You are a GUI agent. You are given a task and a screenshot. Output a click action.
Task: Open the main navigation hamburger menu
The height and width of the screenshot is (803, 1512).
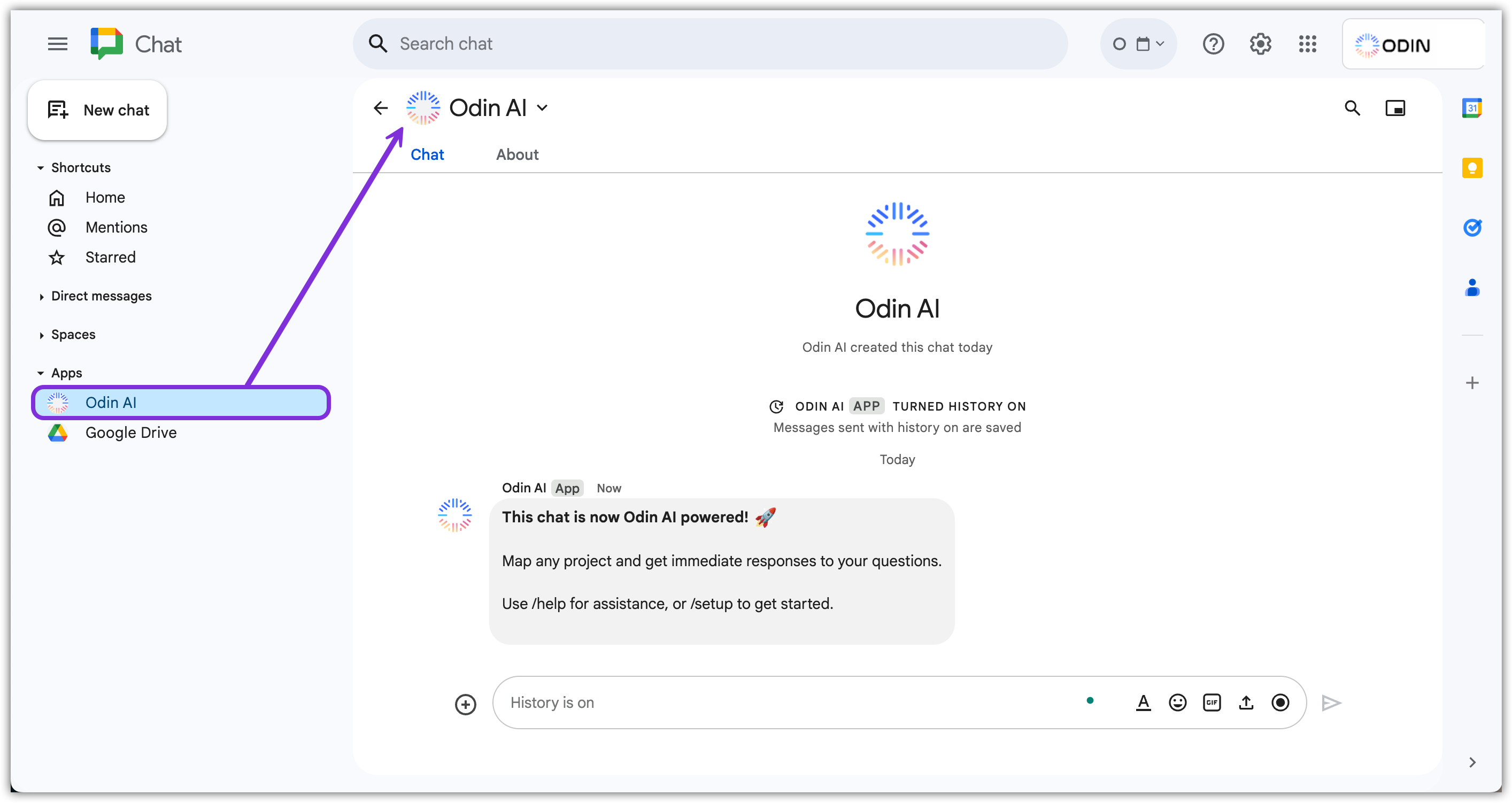(58, 43)
